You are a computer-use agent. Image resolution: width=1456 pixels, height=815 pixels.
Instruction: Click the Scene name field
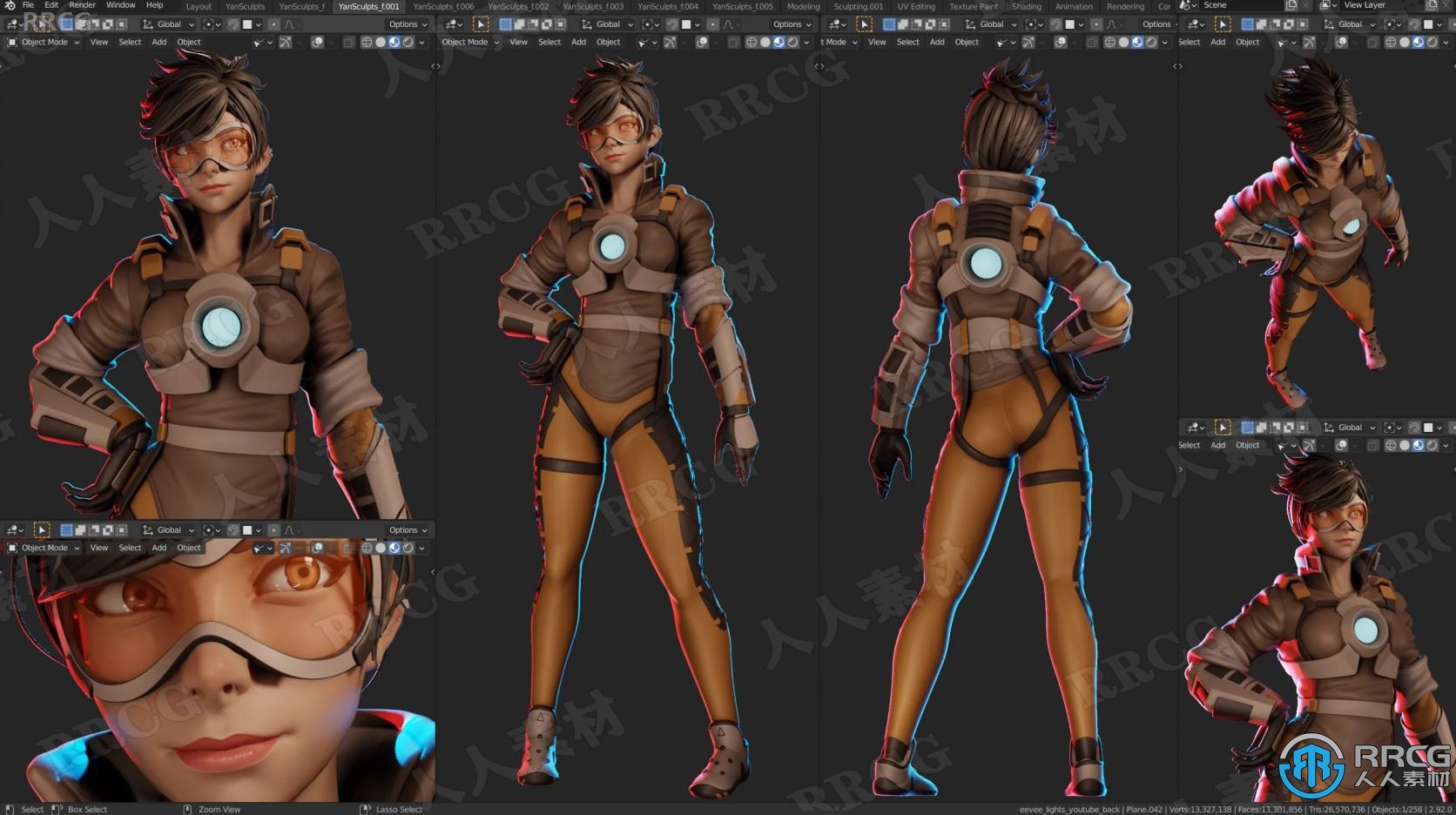pyautogui.click(x=1240, y=5)
